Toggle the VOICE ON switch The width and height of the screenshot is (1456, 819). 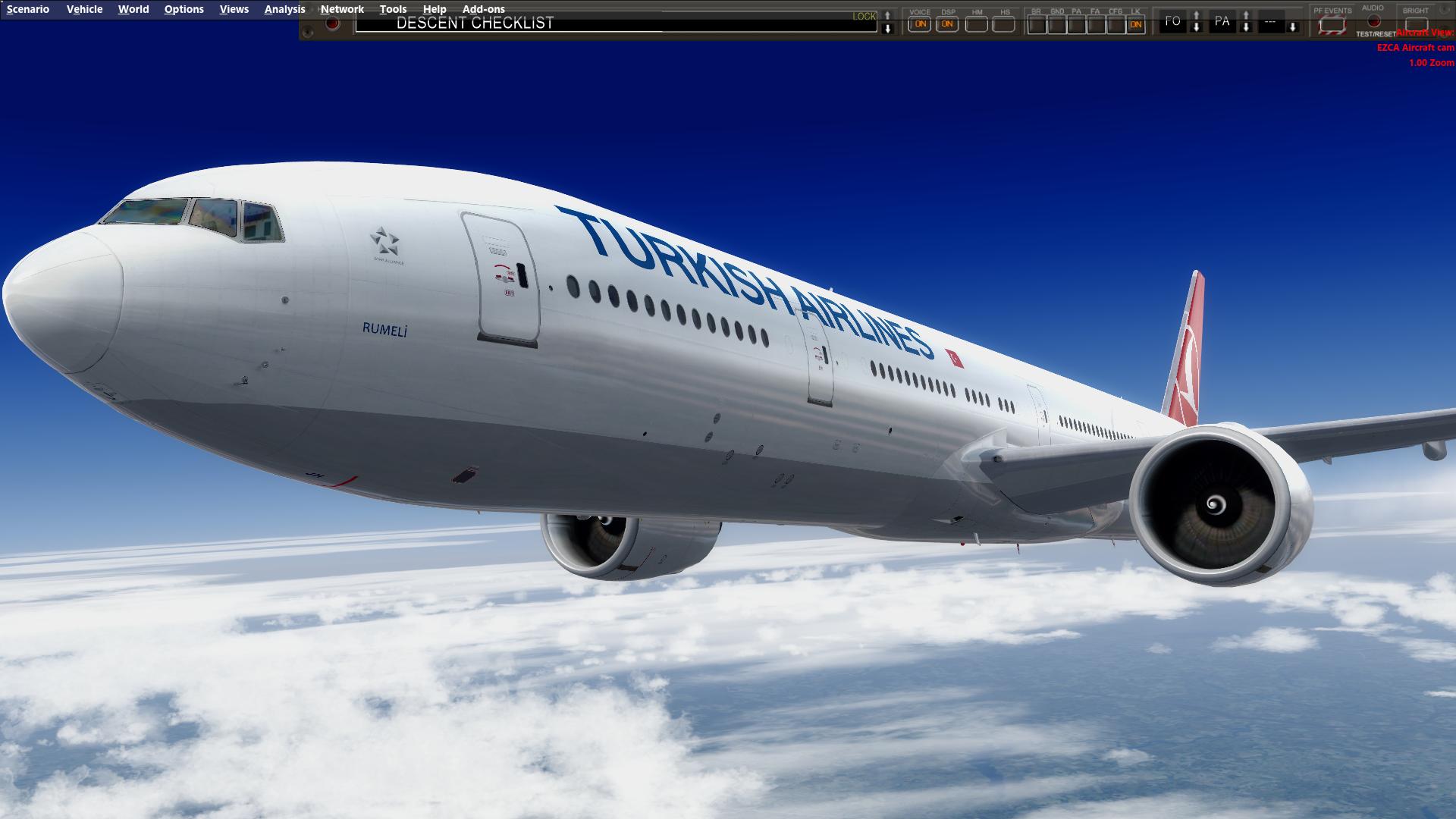[x=920, y=24]
